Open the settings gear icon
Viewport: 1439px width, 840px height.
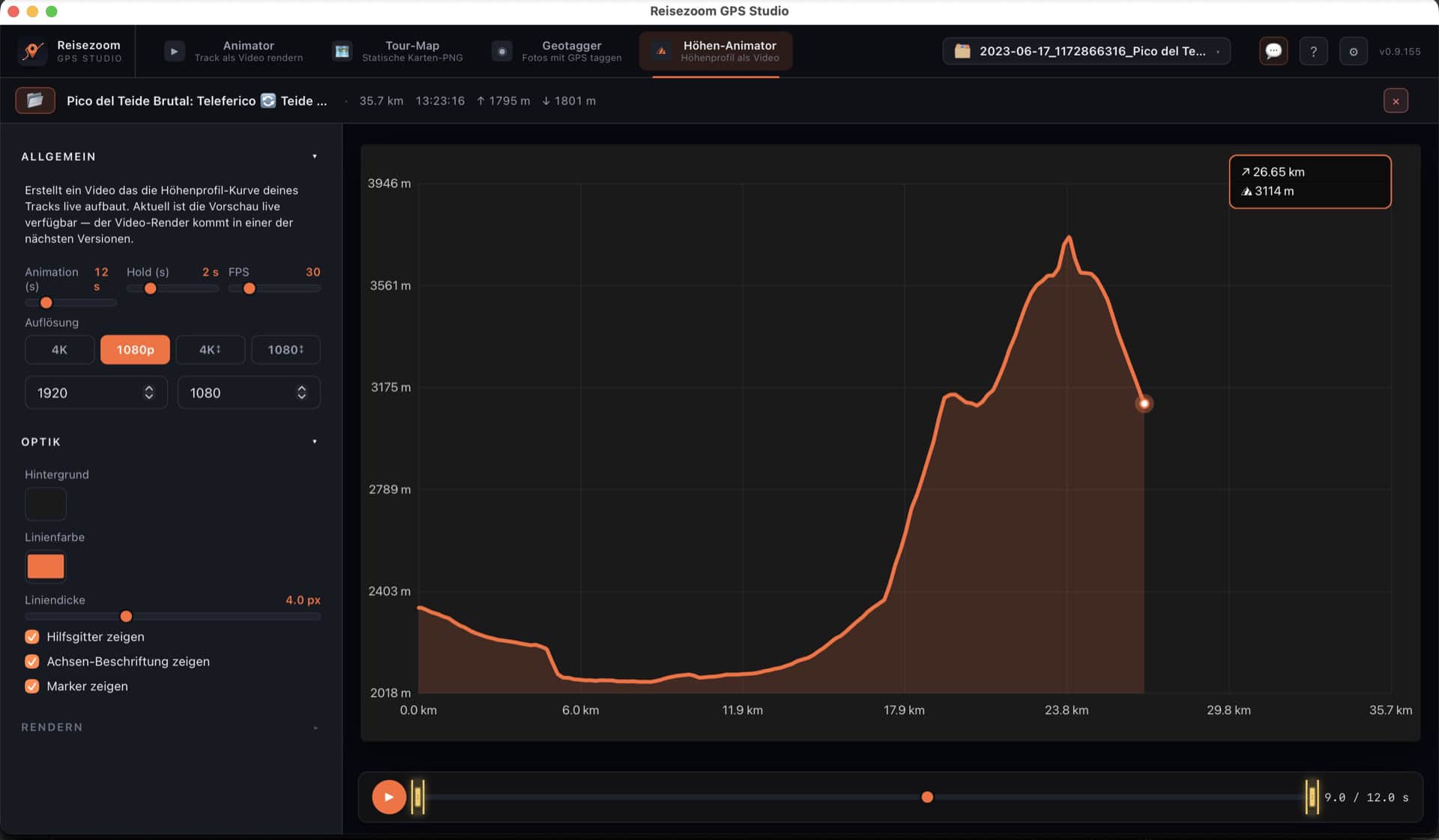[x=1353, y=52]
